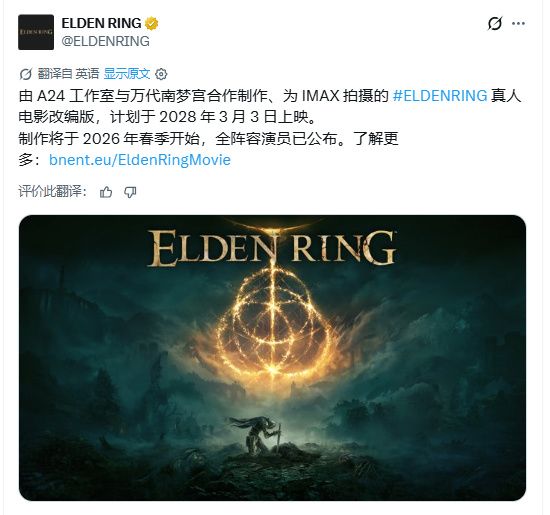Rate translation with thumbs up

coord(106,192)
